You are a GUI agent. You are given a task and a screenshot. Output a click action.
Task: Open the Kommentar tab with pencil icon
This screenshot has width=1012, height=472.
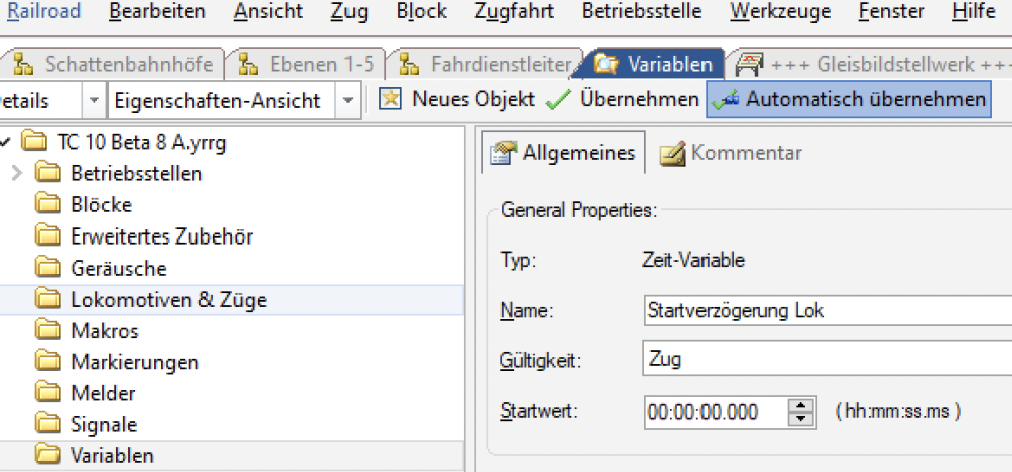pyautogui.click(x=672, y=153)
